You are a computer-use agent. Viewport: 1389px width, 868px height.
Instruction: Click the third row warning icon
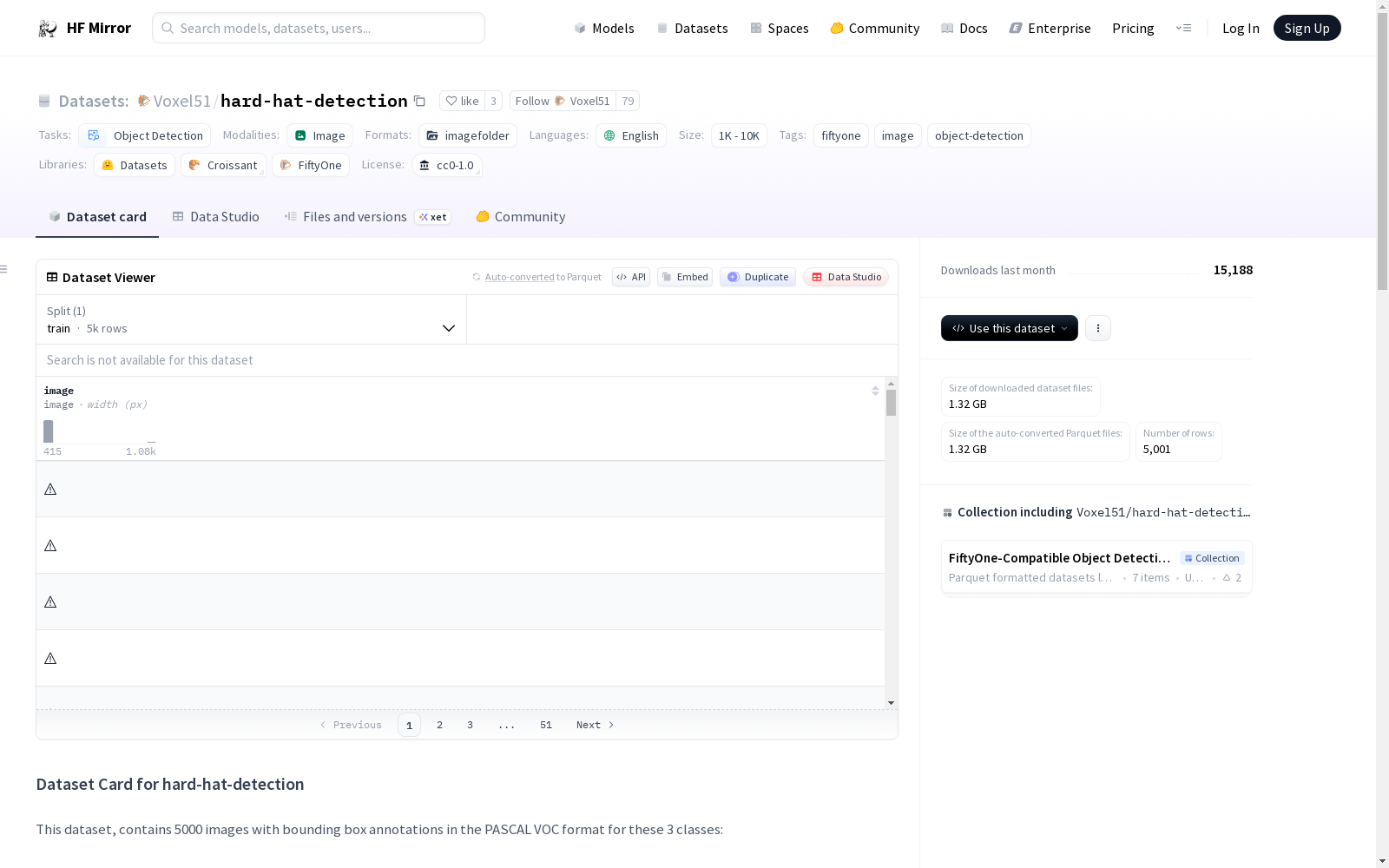[50, 602]
